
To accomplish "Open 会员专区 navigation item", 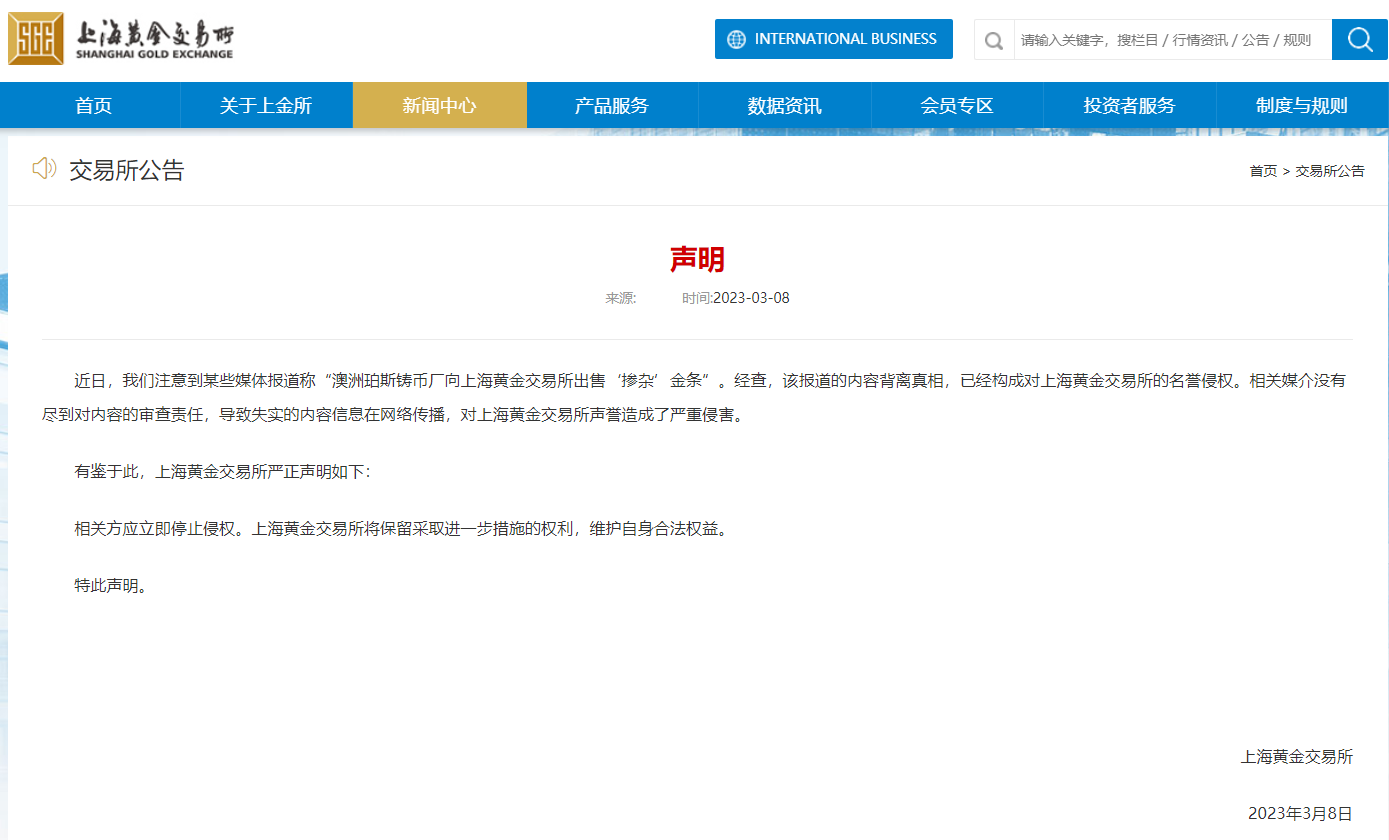I will tap(957, 105).
